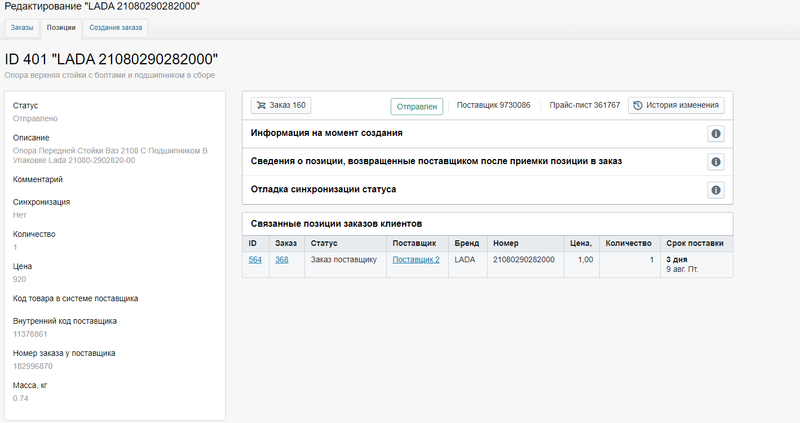Click clock icon on История изменения button
The width and height of the screenshot is (800, 423).
(x=638, y=105)
